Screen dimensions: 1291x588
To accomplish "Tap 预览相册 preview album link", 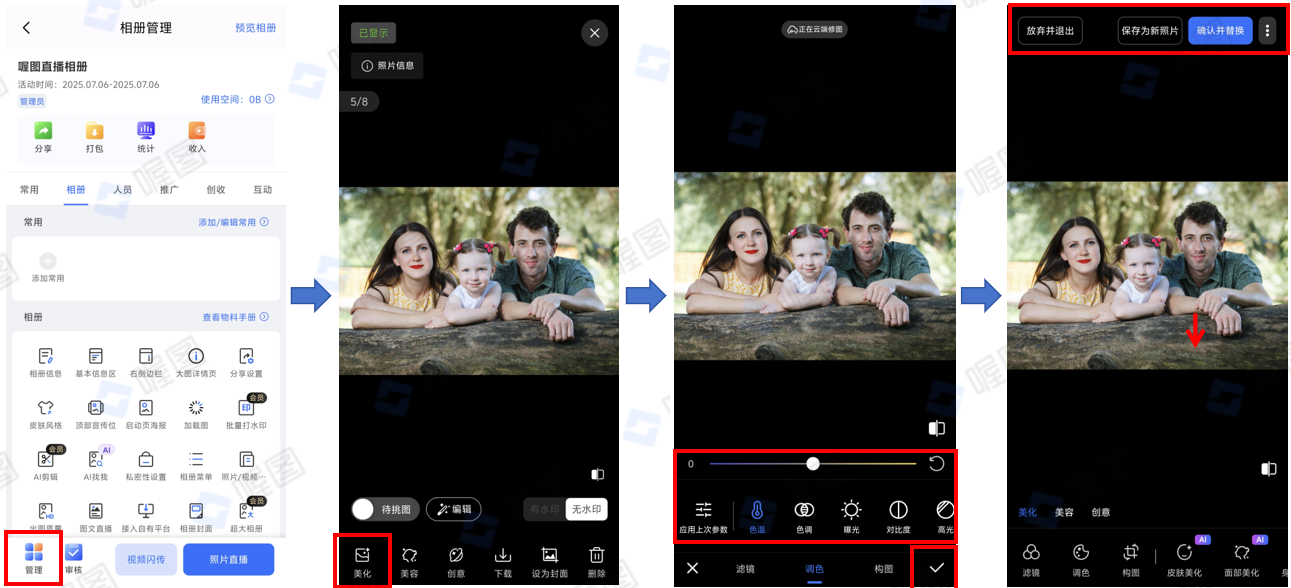I will coord(255,28).
